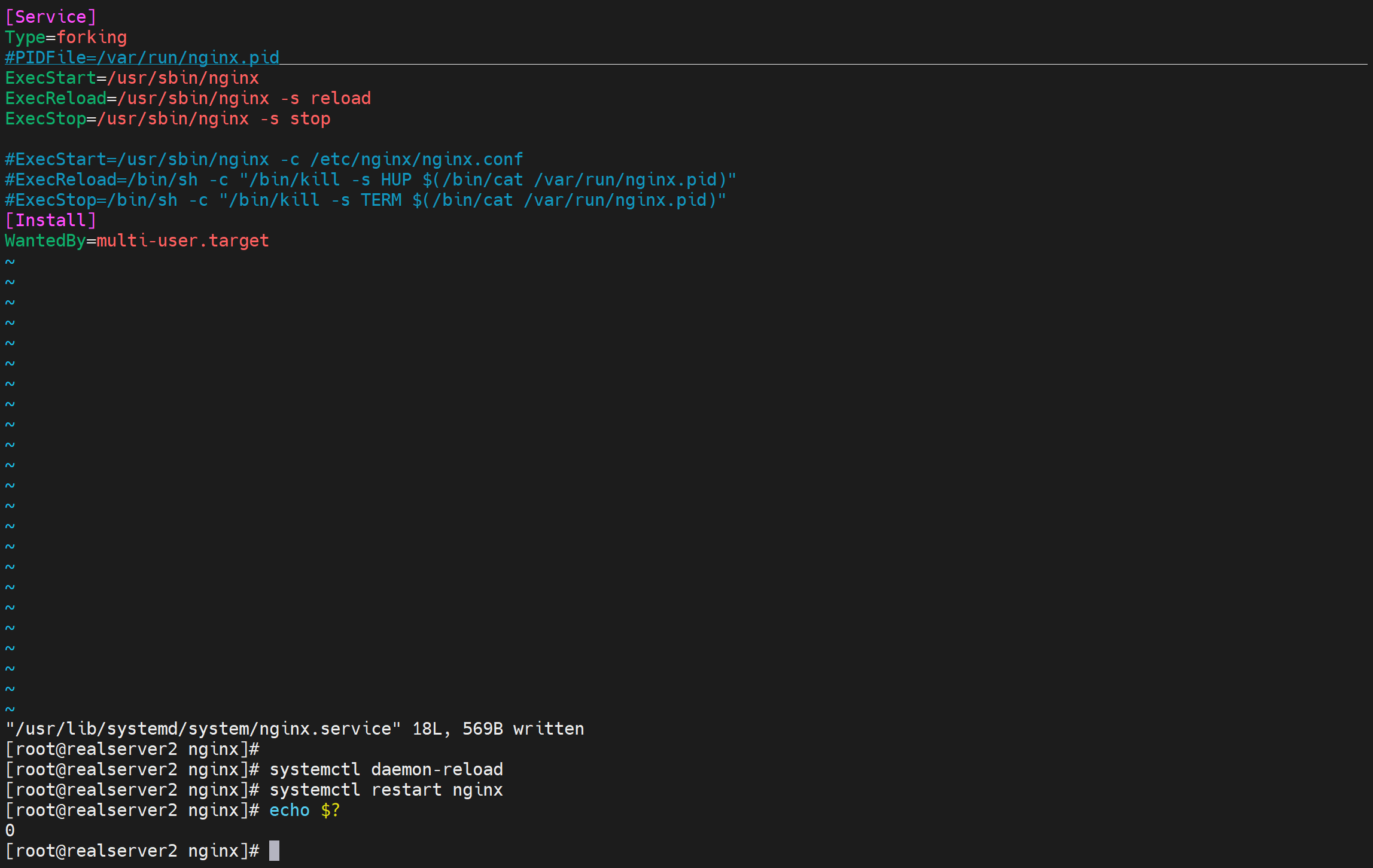1373x868 pixels.
Task: Click the exit code 0 output
Action: pyautogui.click(x=10, y=830)
